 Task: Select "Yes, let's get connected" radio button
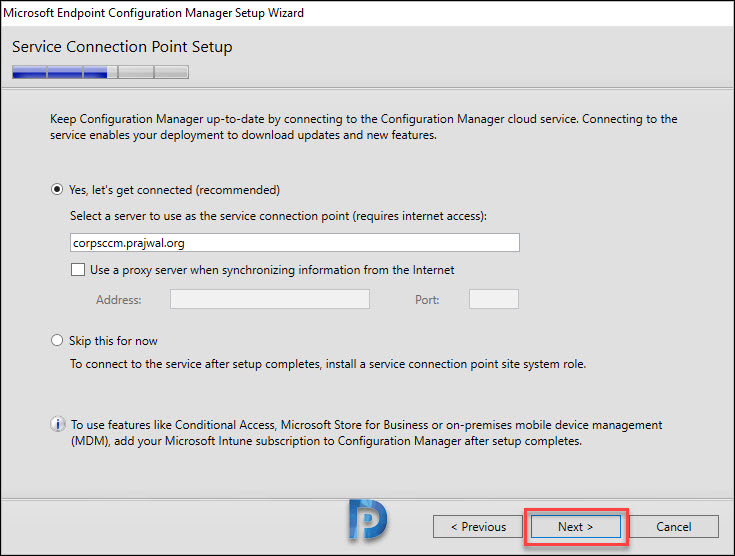[x=57, y=190]
